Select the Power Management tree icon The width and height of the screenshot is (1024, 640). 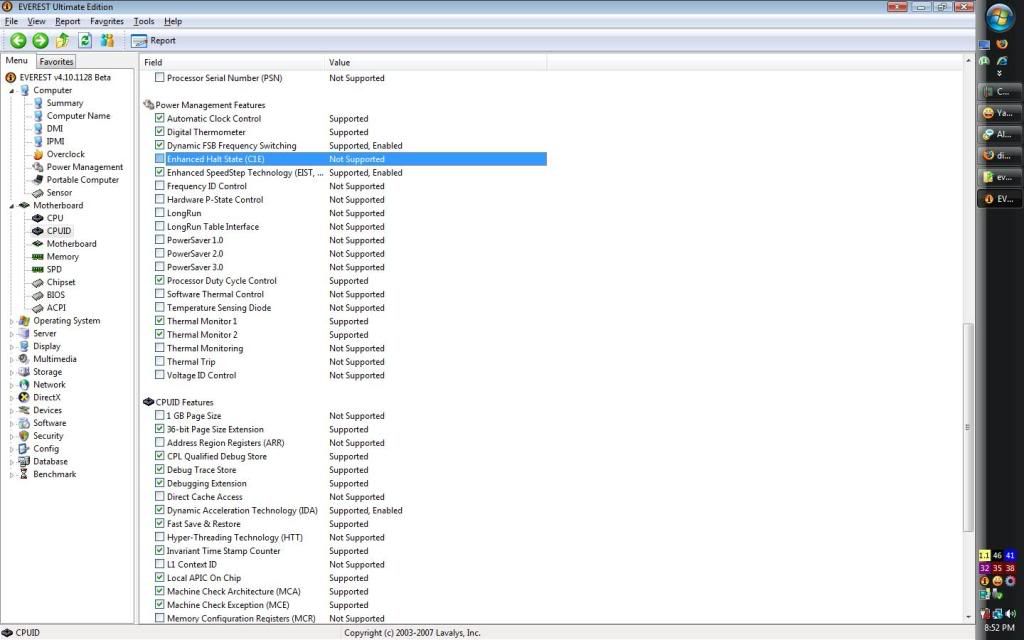click(38, 167)
